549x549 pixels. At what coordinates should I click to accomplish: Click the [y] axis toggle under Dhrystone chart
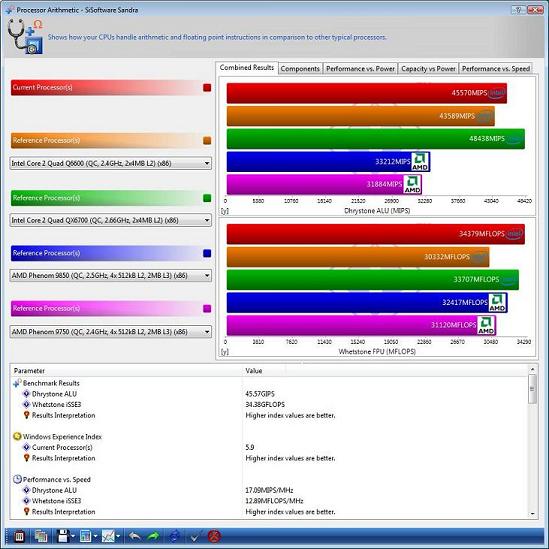click(x=225, y=211)
